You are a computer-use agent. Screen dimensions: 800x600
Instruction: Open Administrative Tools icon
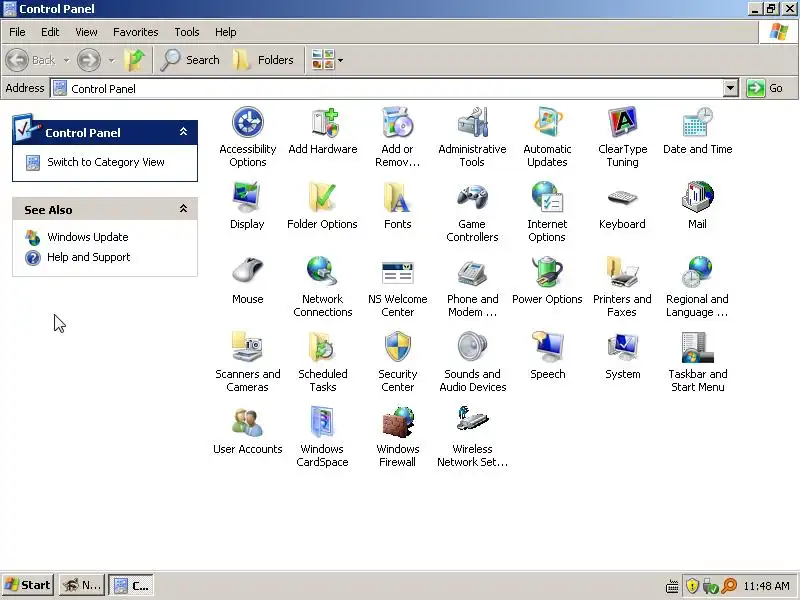tap(472, 123)
